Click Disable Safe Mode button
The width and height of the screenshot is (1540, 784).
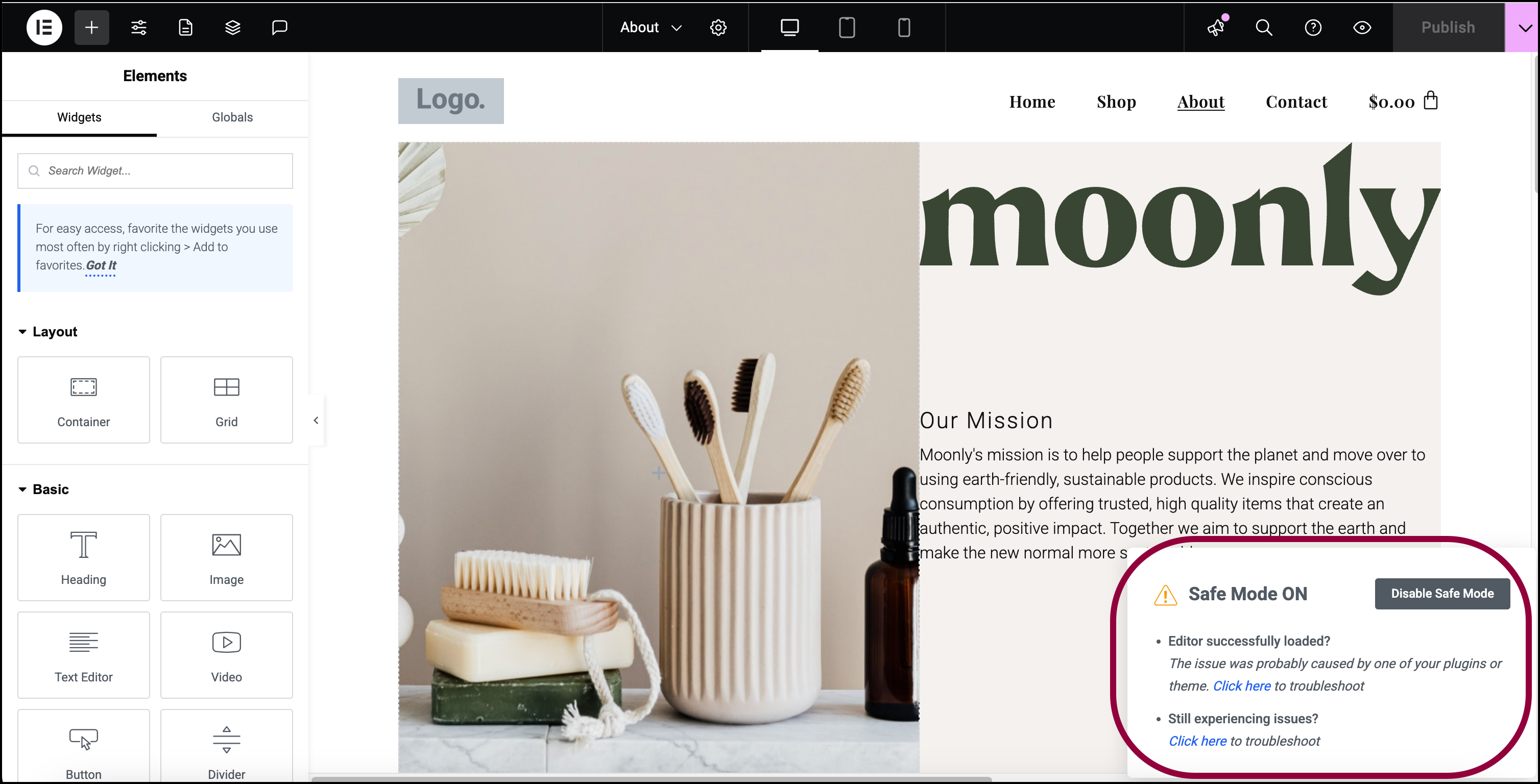1442,593
